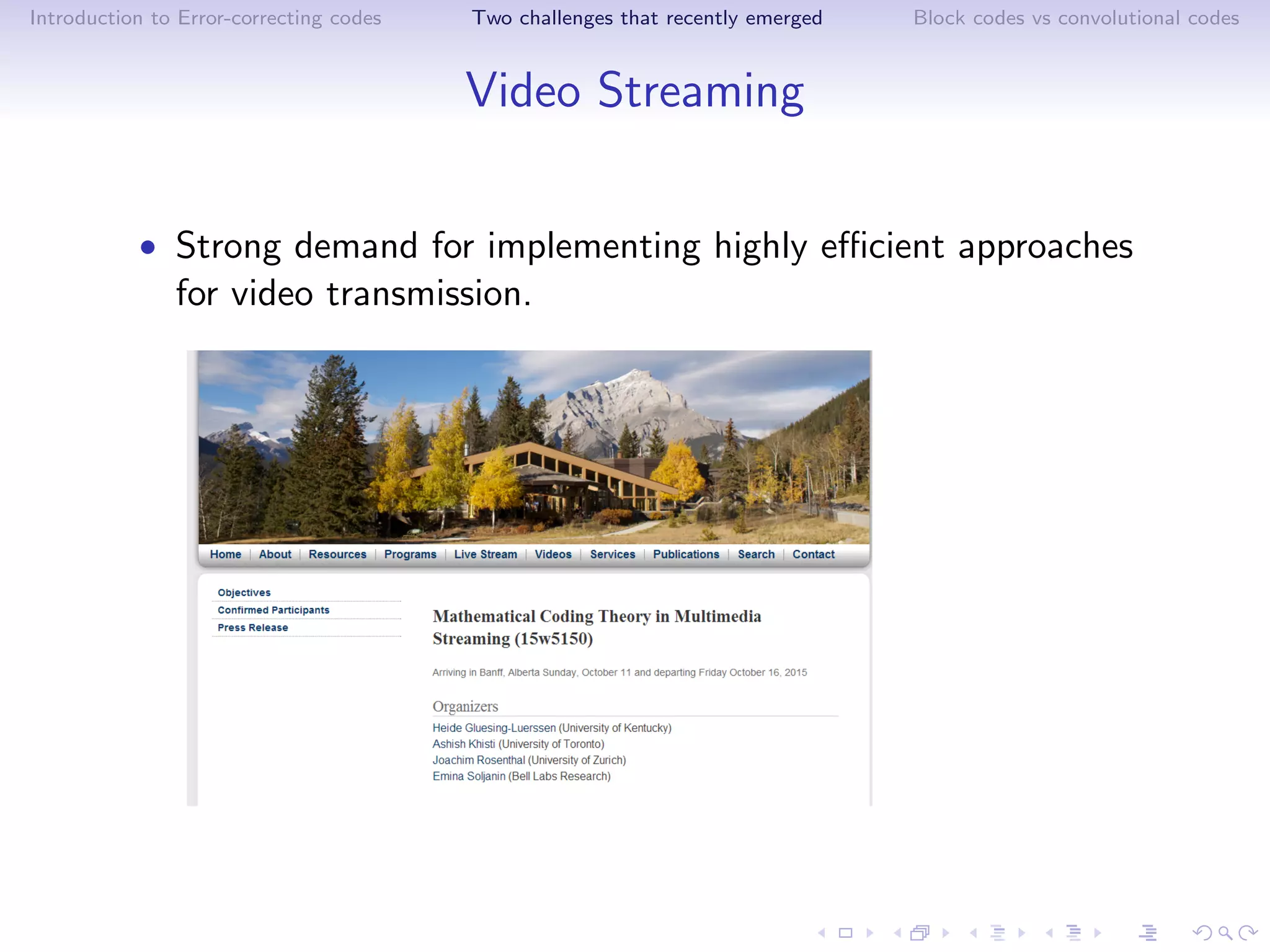This screenshot has height=952, width=1270.
Task: Open Block codes vs convolutional codes section
Action: point(1076,18)
